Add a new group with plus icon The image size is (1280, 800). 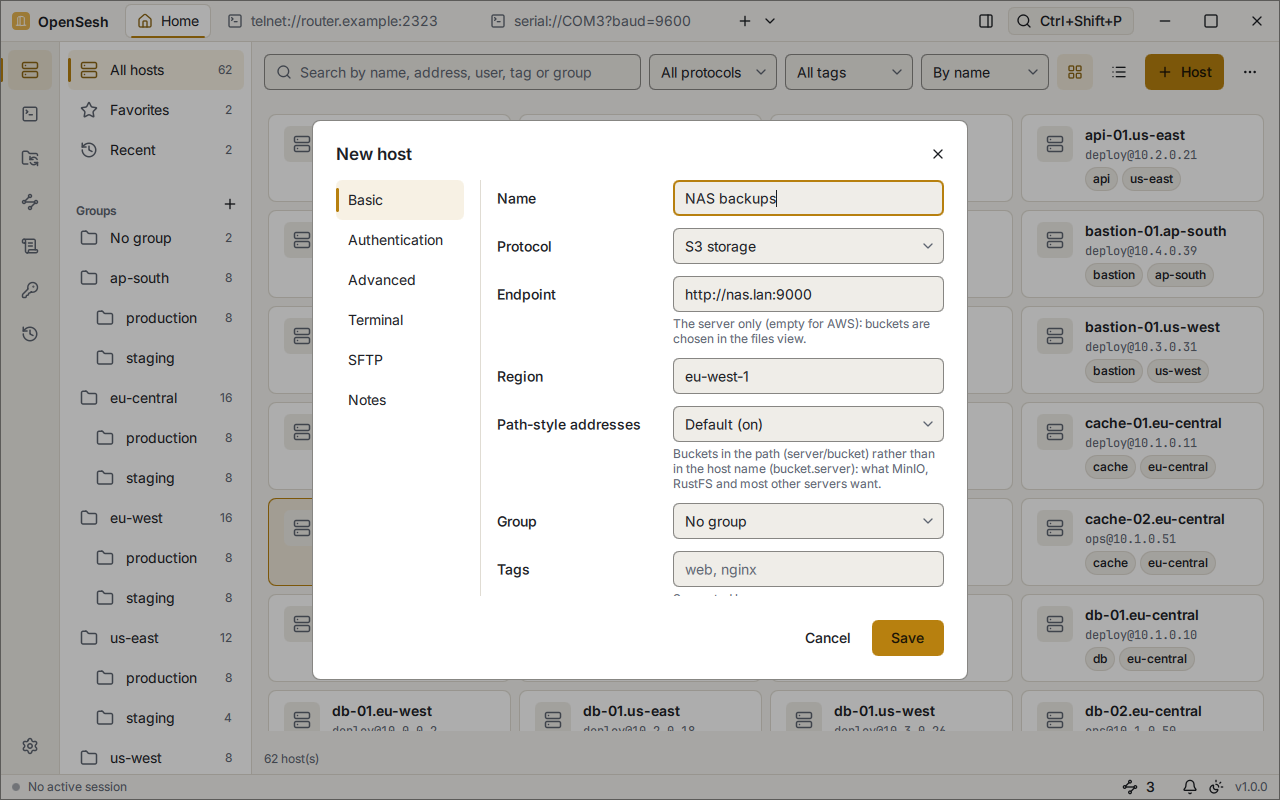click(x=230, y=204)
